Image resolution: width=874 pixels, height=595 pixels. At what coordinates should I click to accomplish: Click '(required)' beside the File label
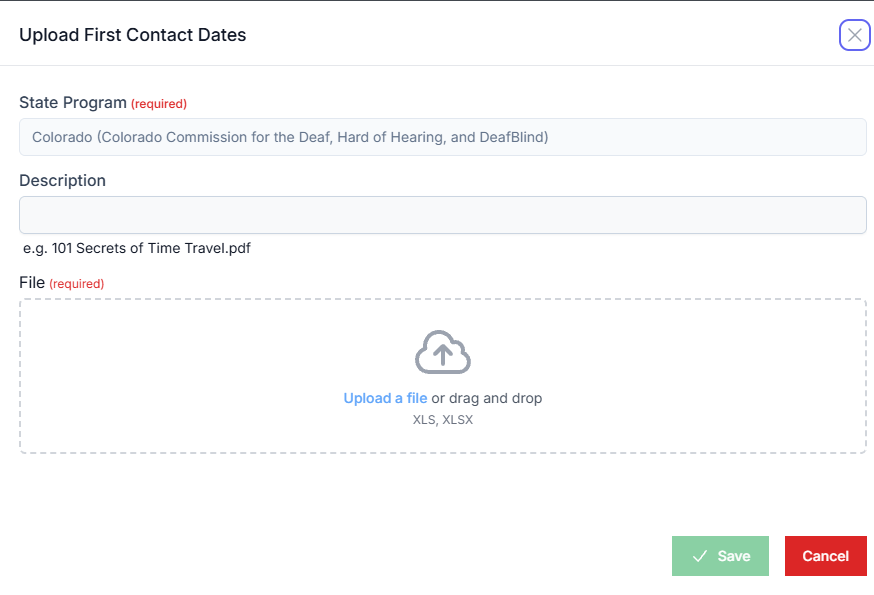pyautogui.click(x=77, y=284)
